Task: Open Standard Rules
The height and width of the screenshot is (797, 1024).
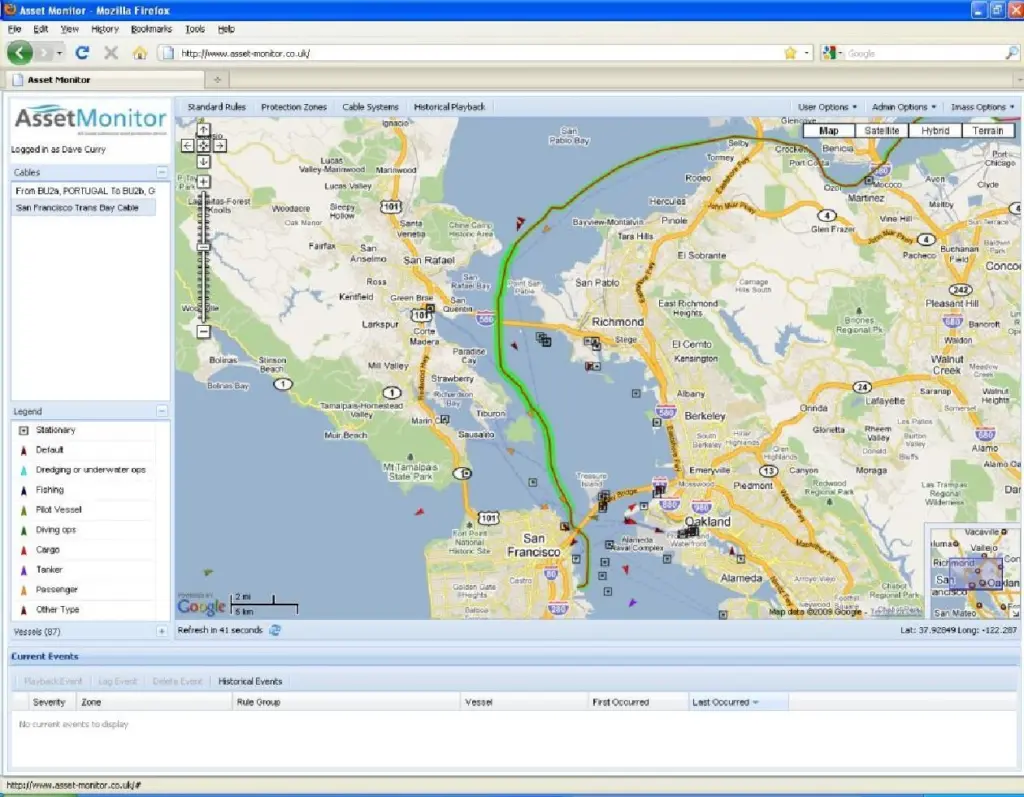Action: click(x=217, y=106)
